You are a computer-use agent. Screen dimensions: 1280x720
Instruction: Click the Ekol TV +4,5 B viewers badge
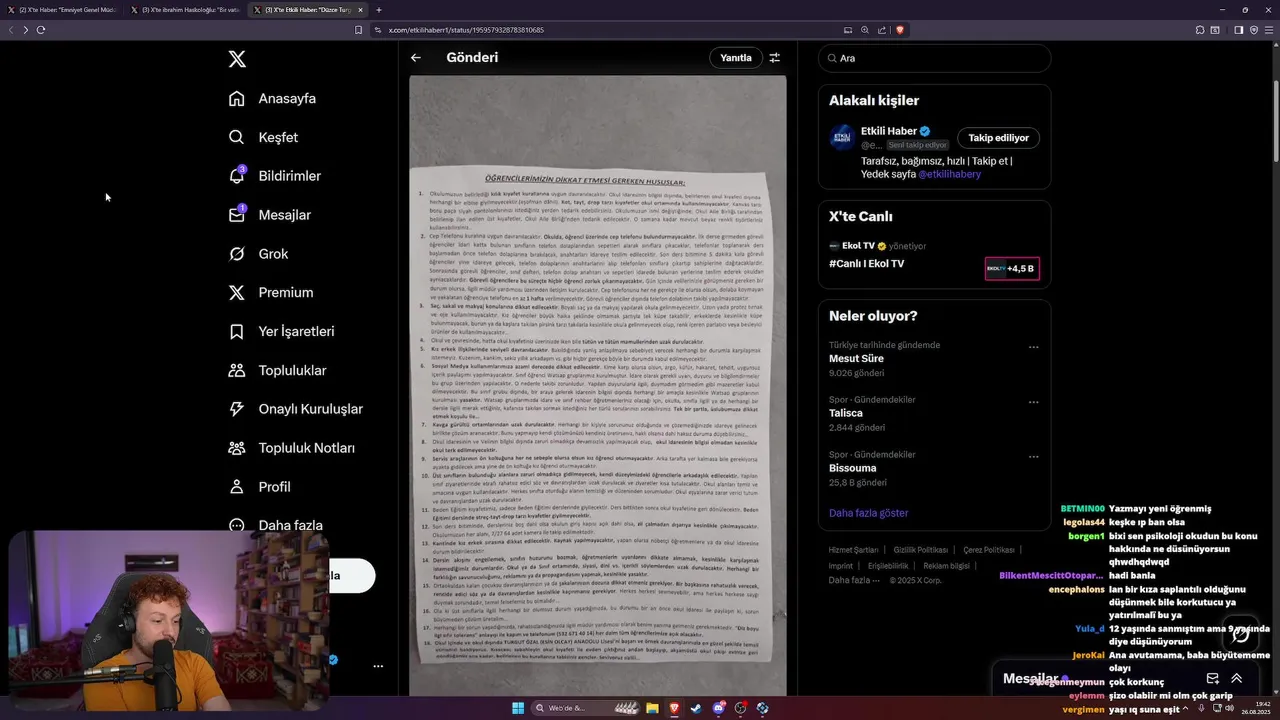[1012, 268]
